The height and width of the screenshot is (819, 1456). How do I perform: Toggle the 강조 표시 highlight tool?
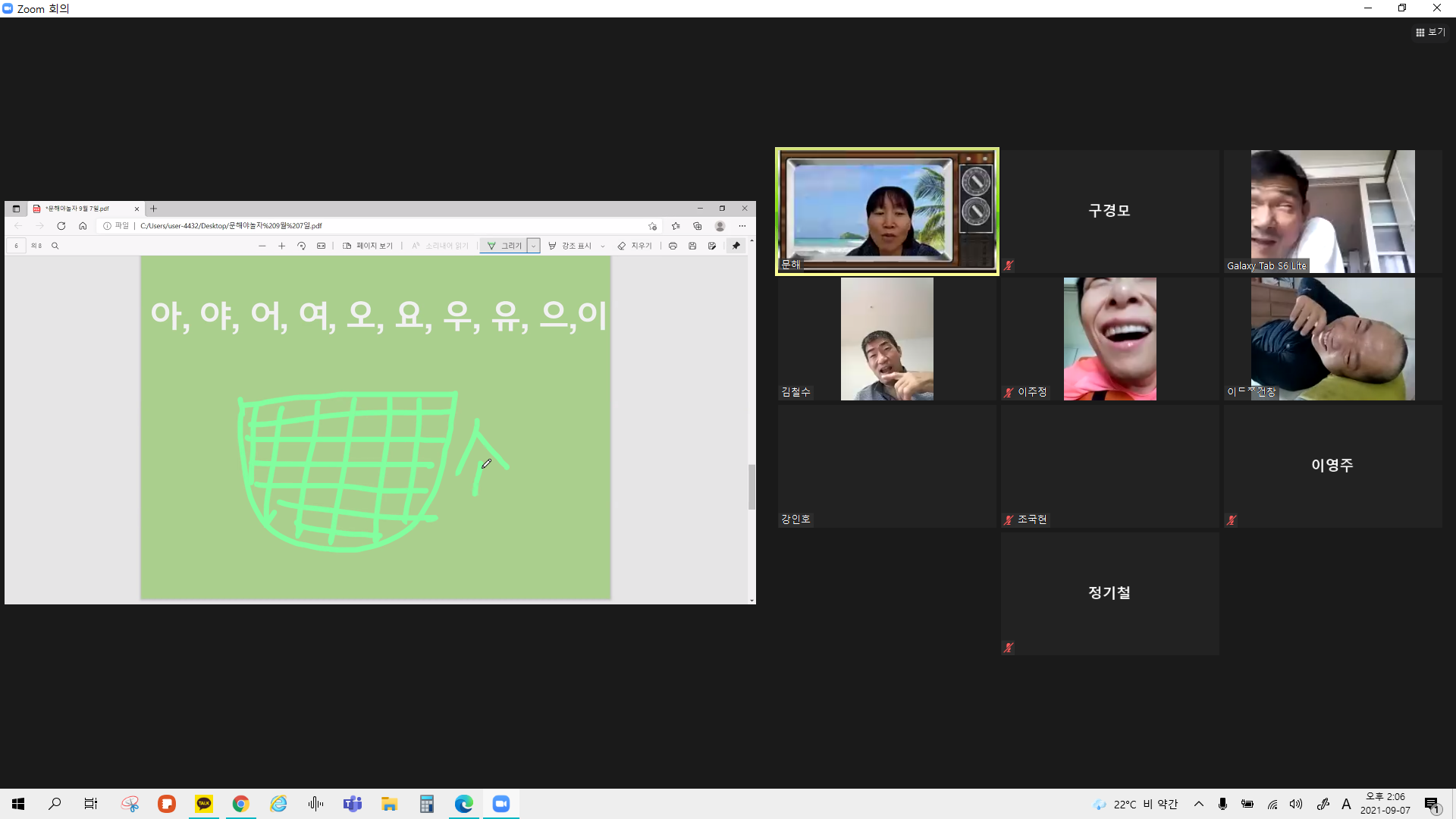(x=570, y=246)
